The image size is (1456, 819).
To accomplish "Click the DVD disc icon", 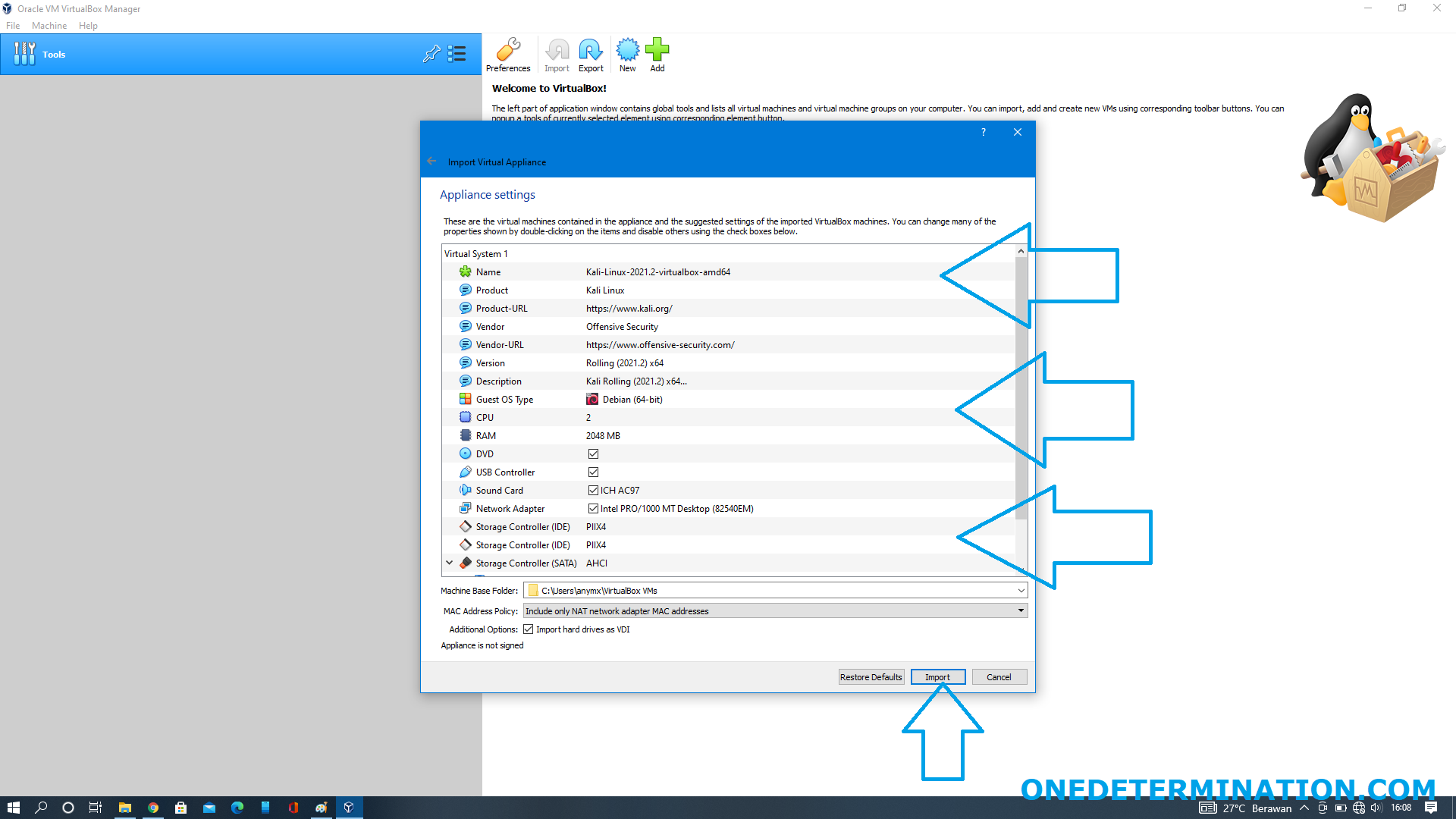I will 466,453.
